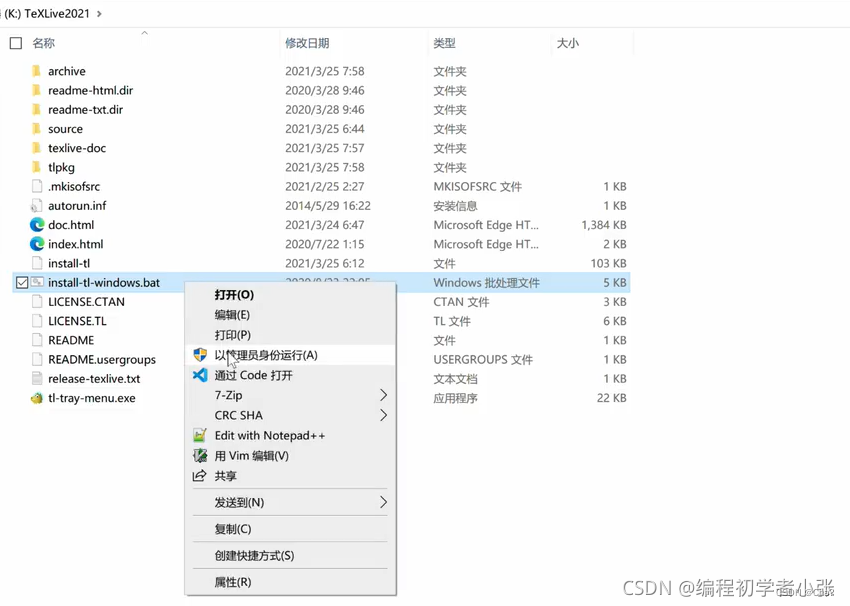The image size is (850, 606).
Task: Select 用 Vim 编辑(V) entry
Action: click(x=290, y=455)
